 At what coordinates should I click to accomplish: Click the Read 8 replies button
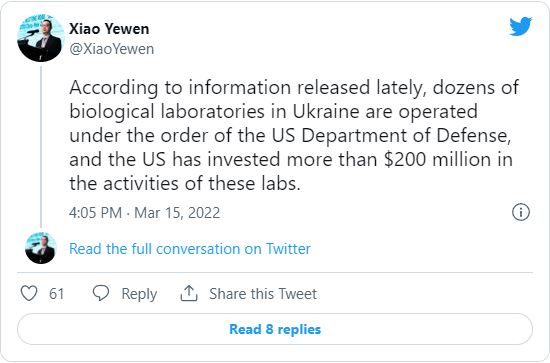(x=275, y=329)
